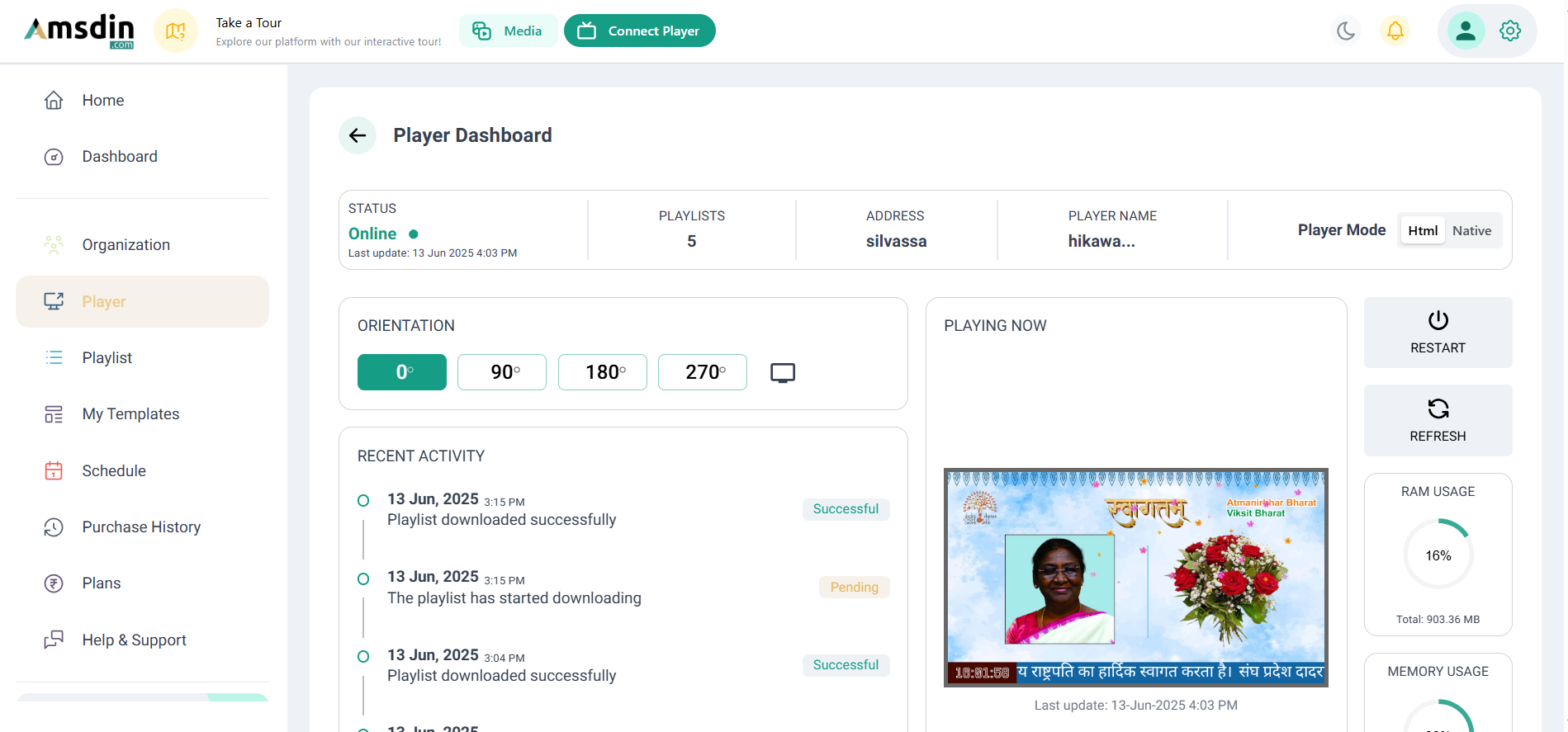Click the Media button

click(x=508, y=31)
